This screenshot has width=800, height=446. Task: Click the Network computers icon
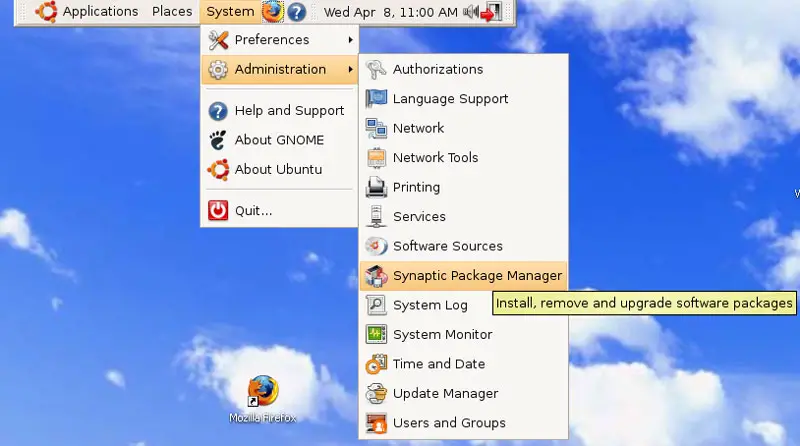tap(377, 129)
